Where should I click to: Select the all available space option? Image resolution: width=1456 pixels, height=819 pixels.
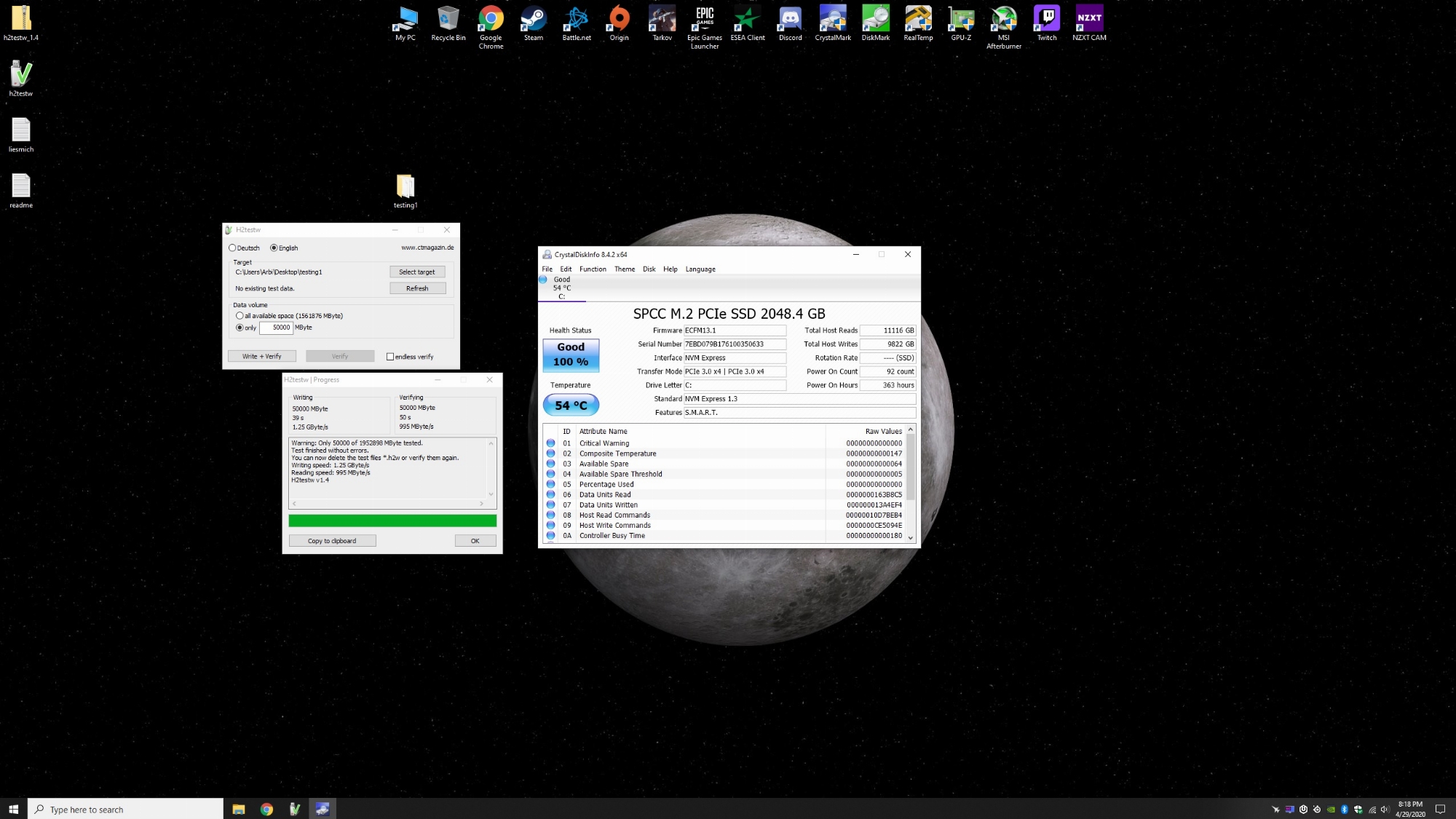pyautogui.click(x=240, y=316)
